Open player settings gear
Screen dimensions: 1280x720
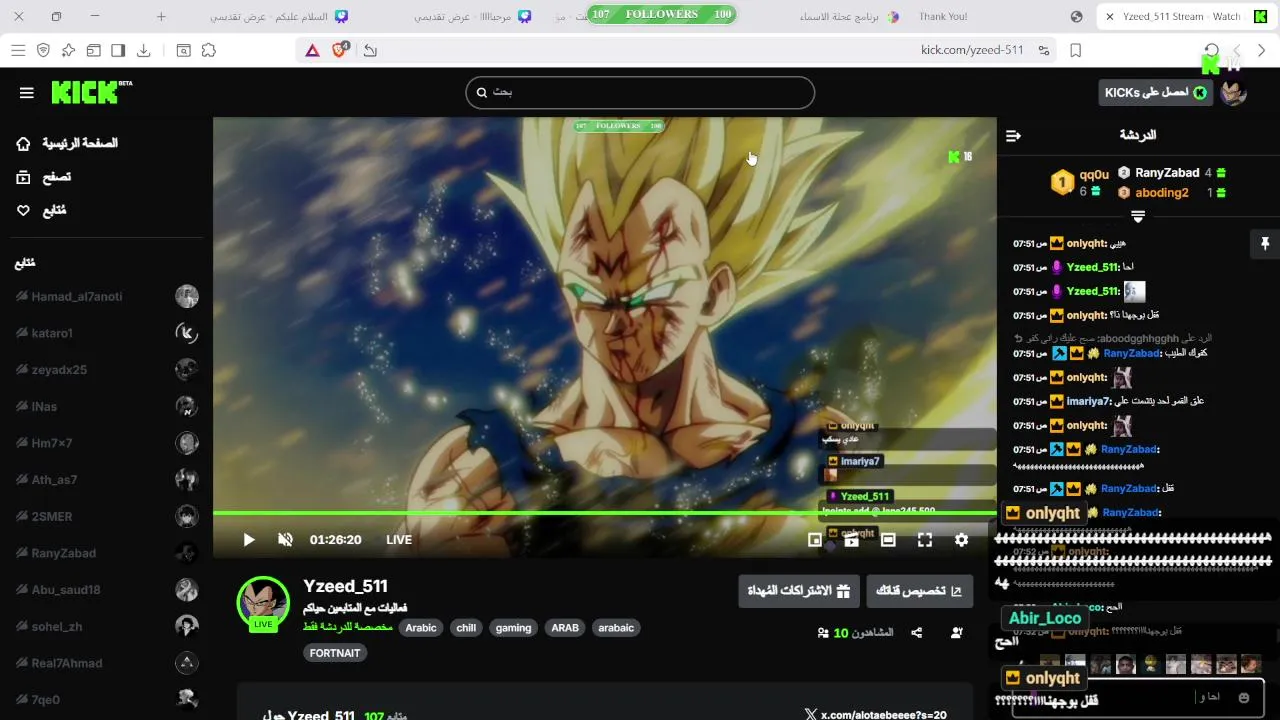click(961, 540)
